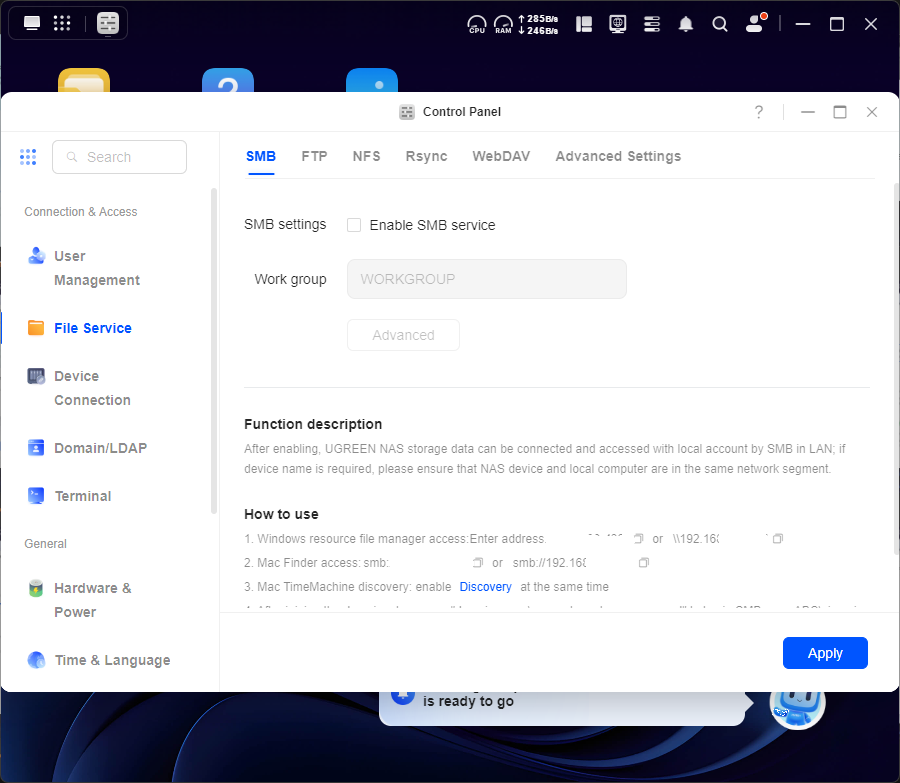Screen dimensions: 900x783
Task: Open the notifications bell in top bar
Action: point(686,24)
